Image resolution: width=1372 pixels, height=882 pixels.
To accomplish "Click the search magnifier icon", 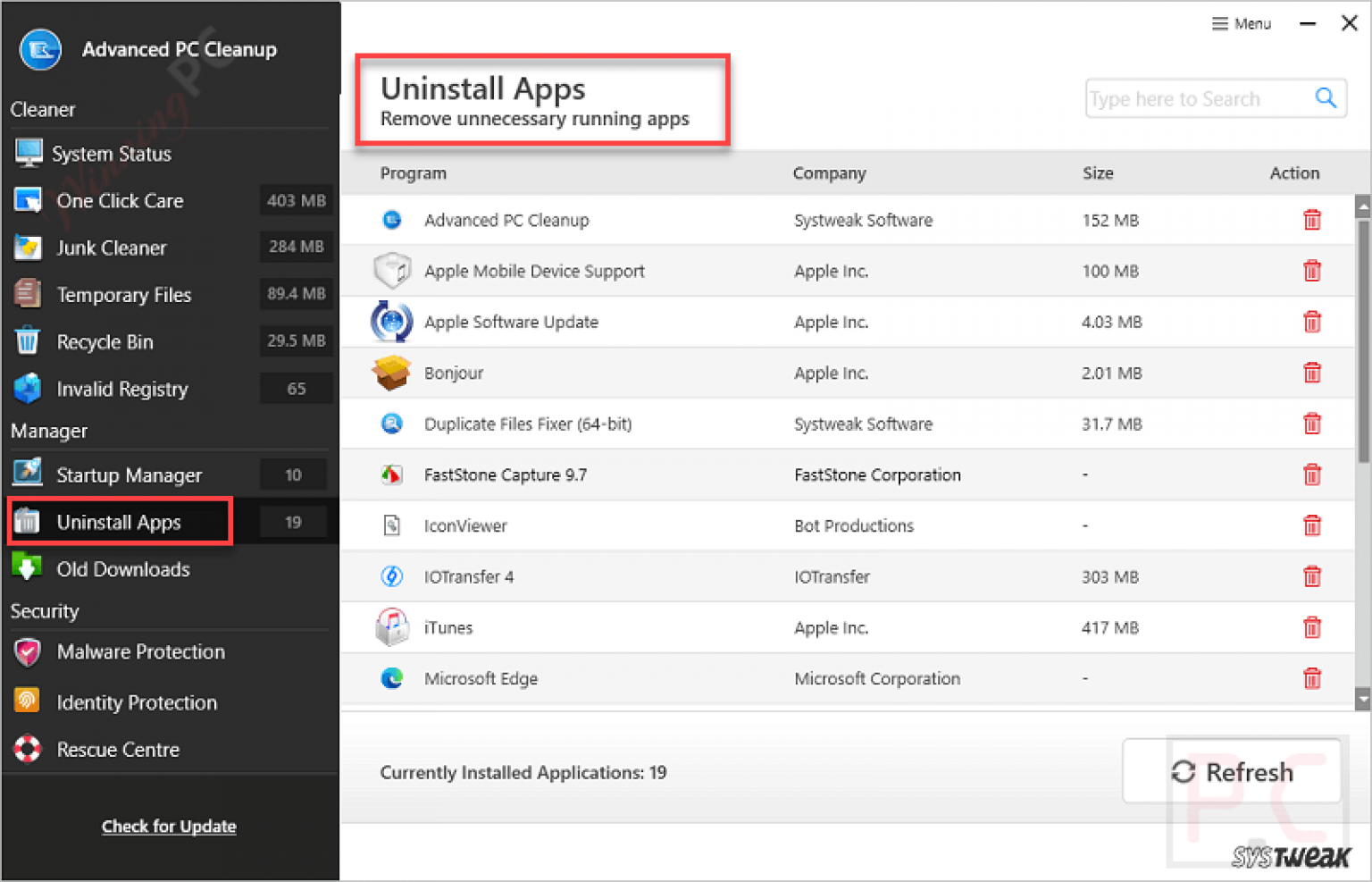I will click(x=1326, y=98).
